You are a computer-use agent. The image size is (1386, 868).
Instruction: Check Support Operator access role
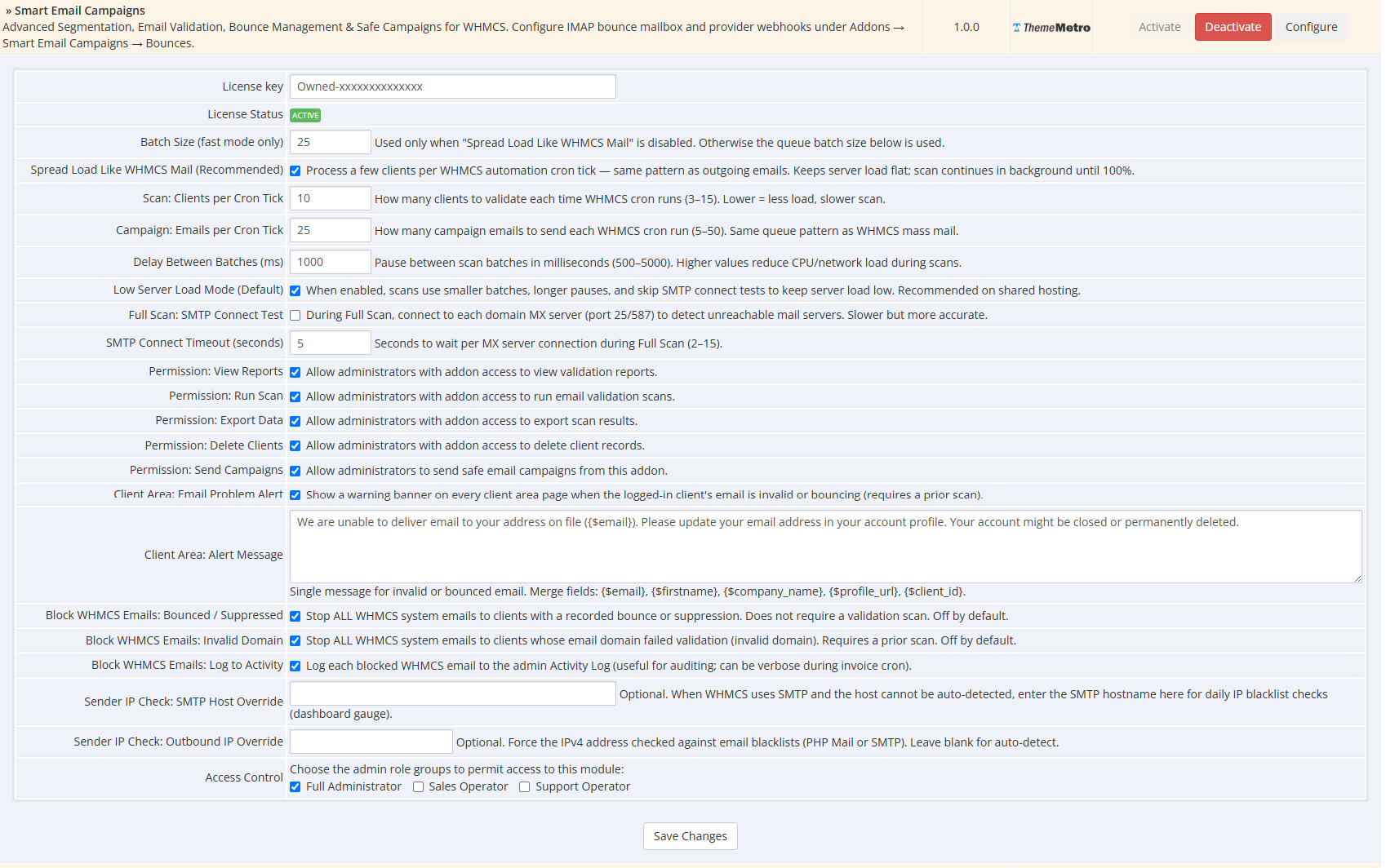525,786
